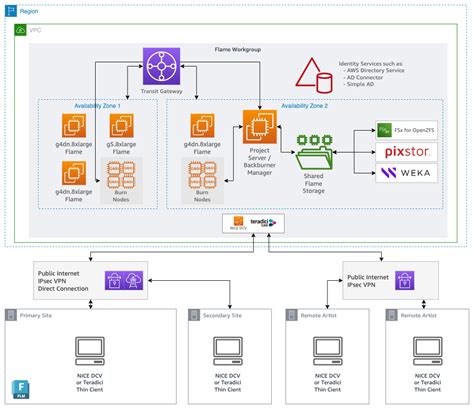This screenshot has width=474, height=409.
Task: Select the WEKA logo box
Action: [406, 173]
